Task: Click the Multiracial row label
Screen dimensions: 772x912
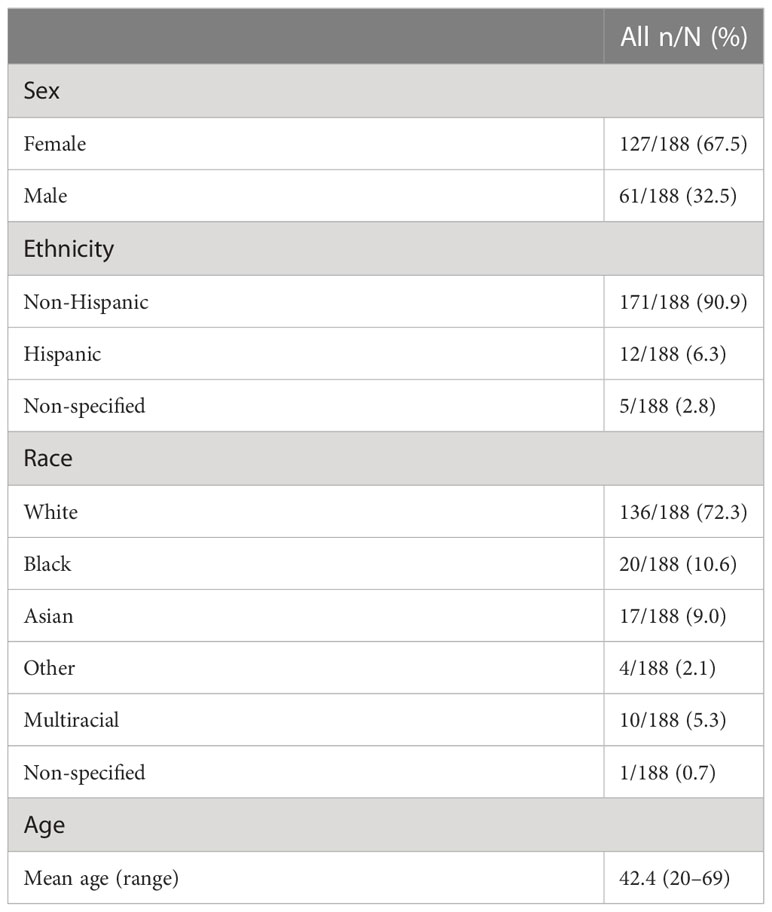Action: (x=71, y=719)
